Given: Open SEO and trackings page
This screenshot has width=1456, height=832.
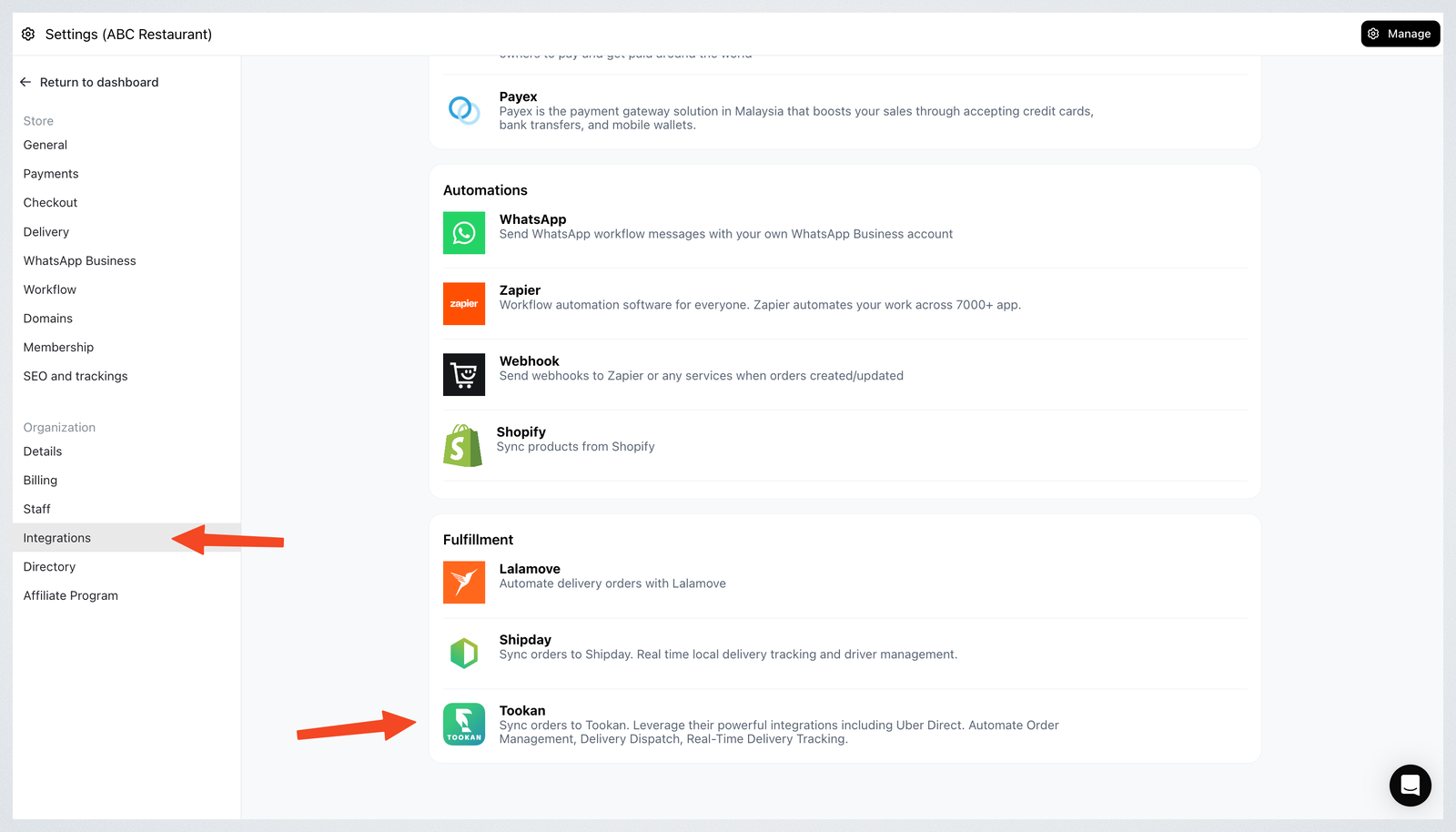Looking at the screenshot, I should pyautogui.click(x=76, y=376).
